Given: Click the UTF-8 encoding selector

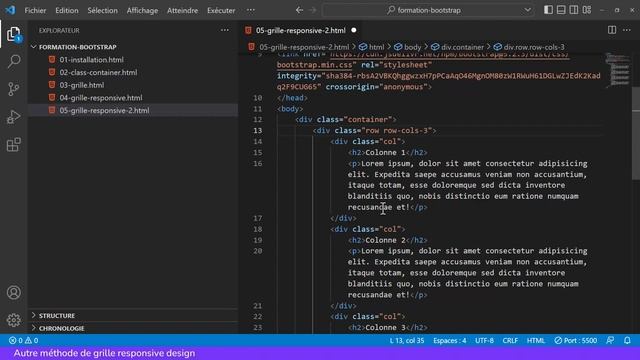Looking at the screenshot, I should click(x=484, y=340).
